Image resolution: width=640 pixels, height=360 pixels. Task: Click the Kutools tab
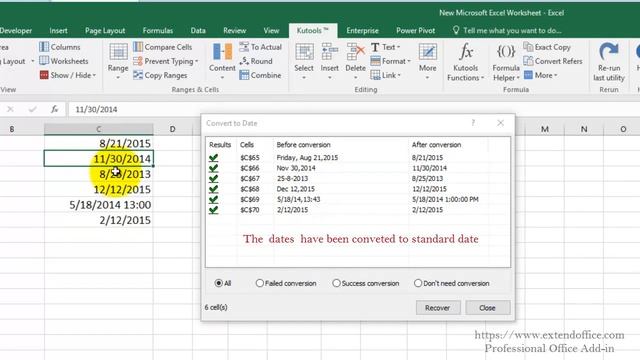(313, 31)
